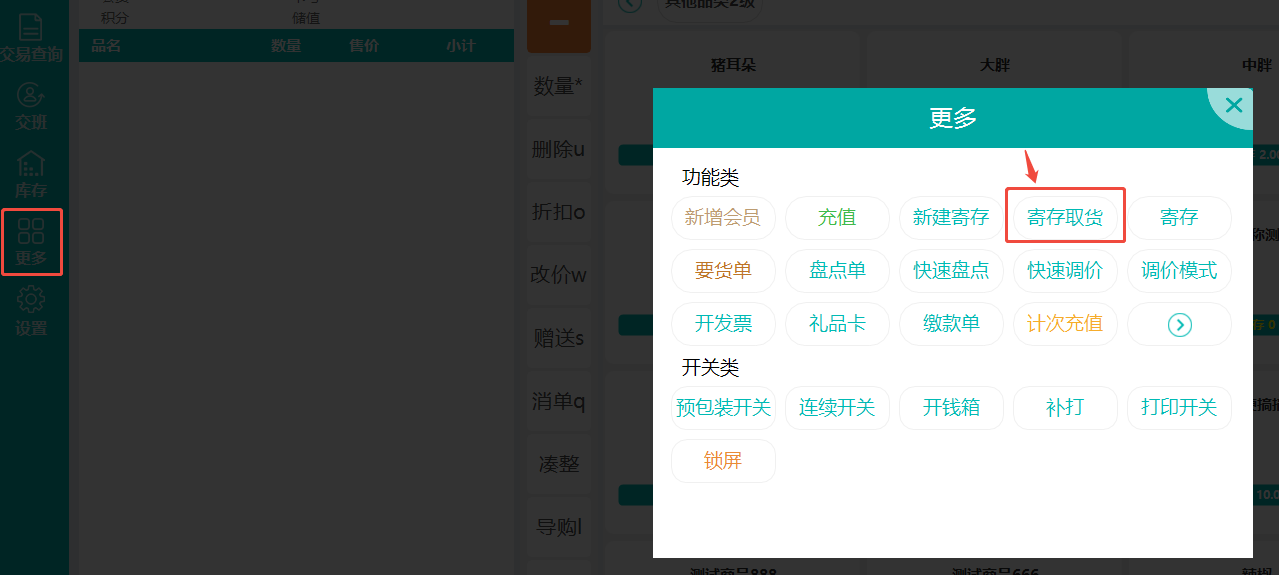Image resolution: width=1279 pixels, height=575 pixels.
Task: Click the 凑整 round-up key
Action: coord(559,465)
